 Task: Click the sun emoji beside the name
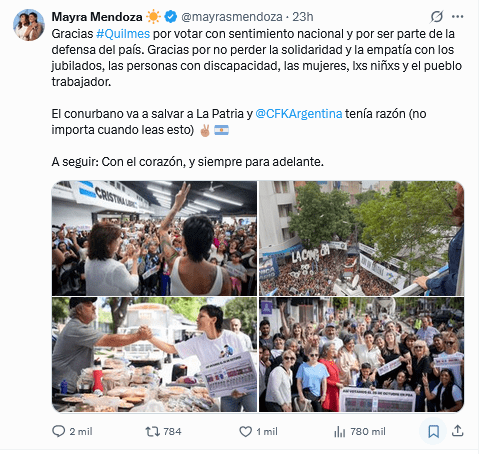[x=153, y=17]
